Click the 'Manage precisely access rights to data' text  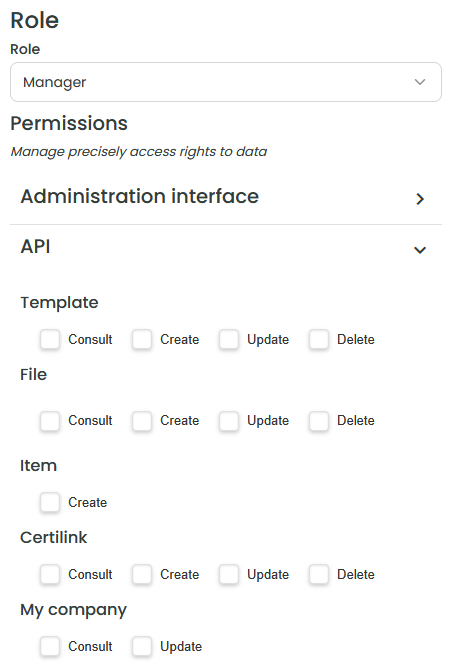pos(139,152)
